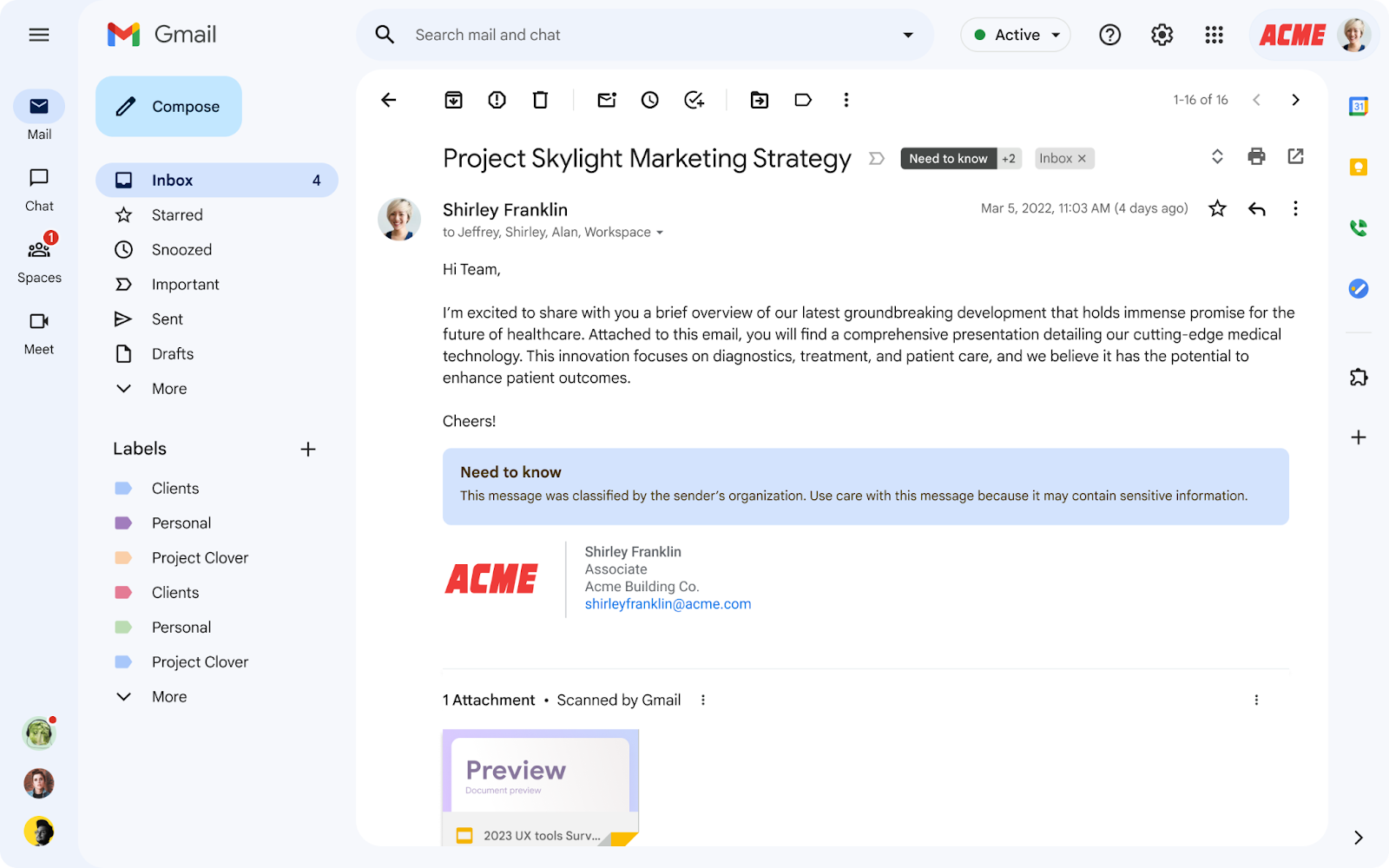Snooze this email with the clock icon
This screenshot has height=868, width=1389.
[x=649, y=100]
